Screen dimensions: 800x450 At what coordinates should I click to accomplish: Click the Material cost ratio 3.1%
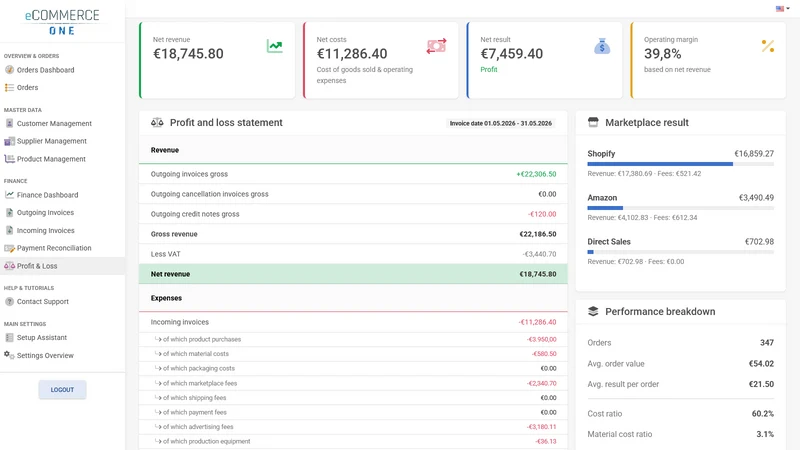(x=765, y=434)
